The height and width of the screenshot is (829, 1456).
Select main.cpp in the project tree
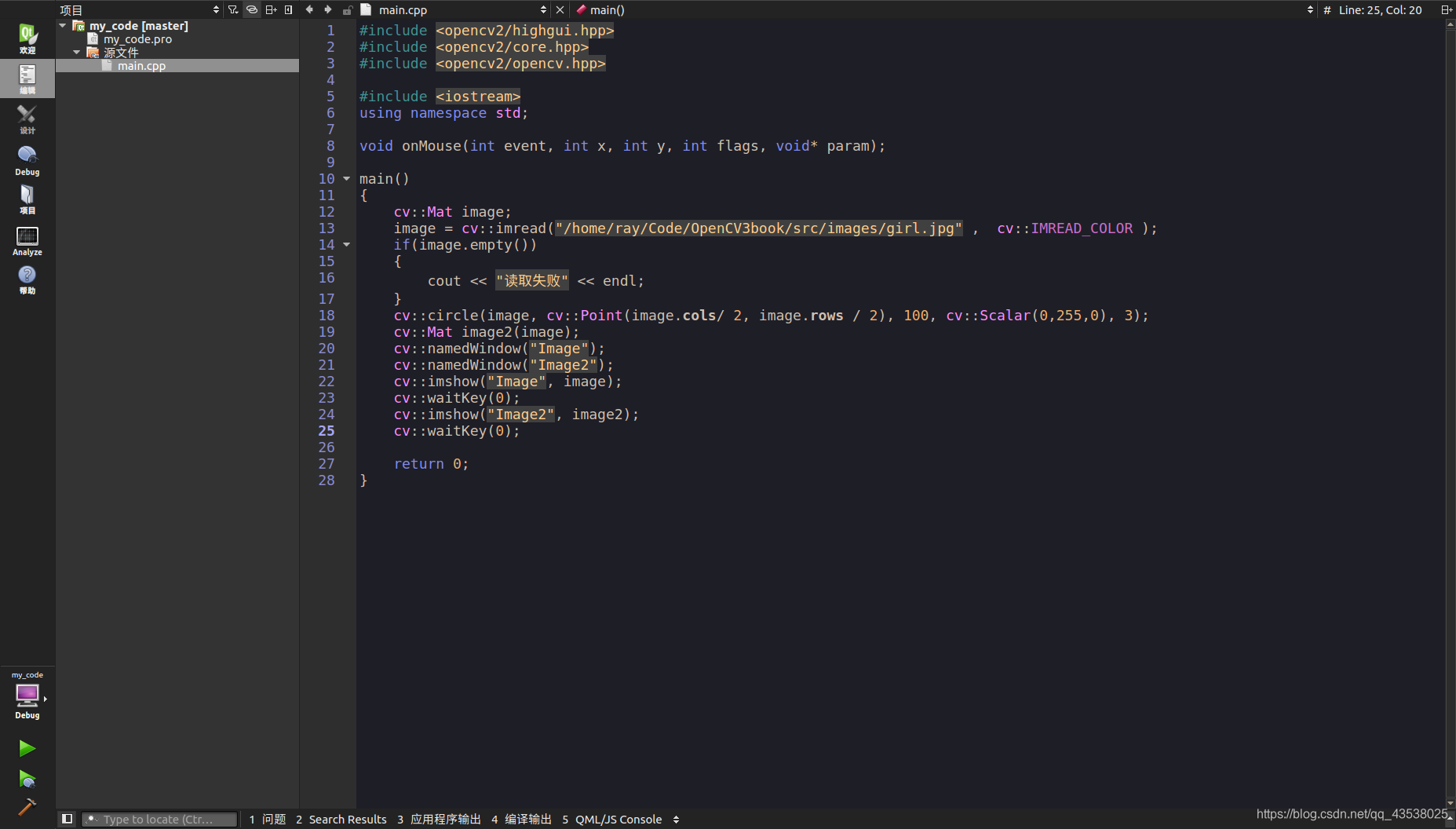[141, 65]
